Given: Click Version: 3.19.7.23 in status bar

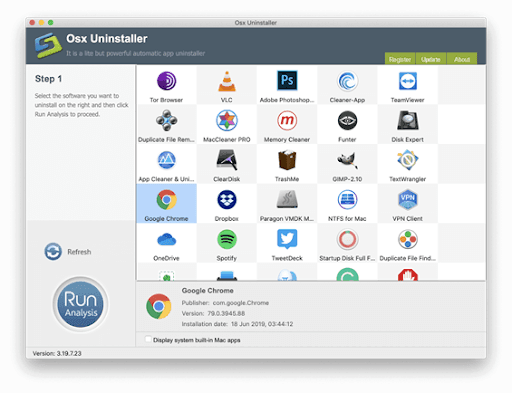Looking at the screenshot, I should point(57,353).
